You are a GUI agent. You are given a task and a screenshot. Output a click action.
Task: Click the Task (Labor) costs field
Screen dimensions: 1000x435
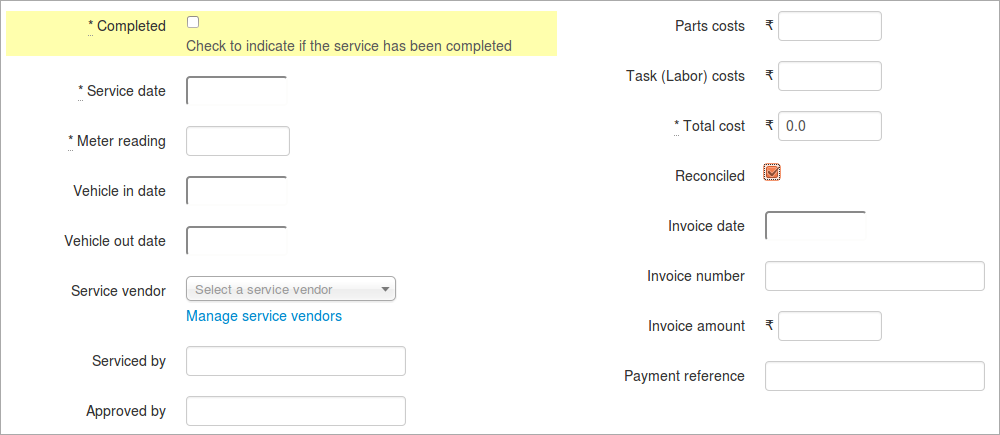(830, 76)
